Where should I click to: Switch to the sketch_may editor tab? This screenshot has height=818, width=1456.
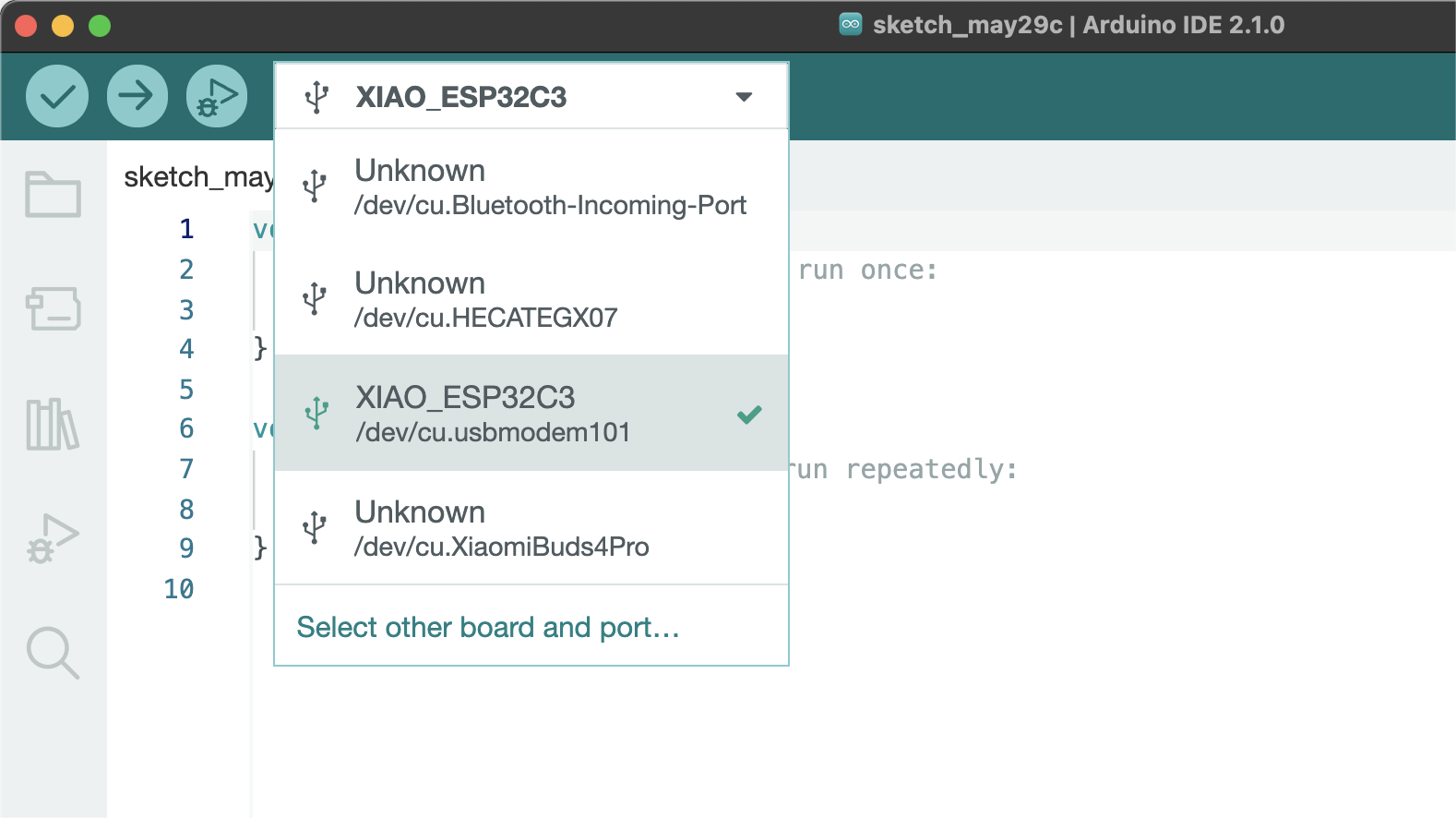click(198, 176)
